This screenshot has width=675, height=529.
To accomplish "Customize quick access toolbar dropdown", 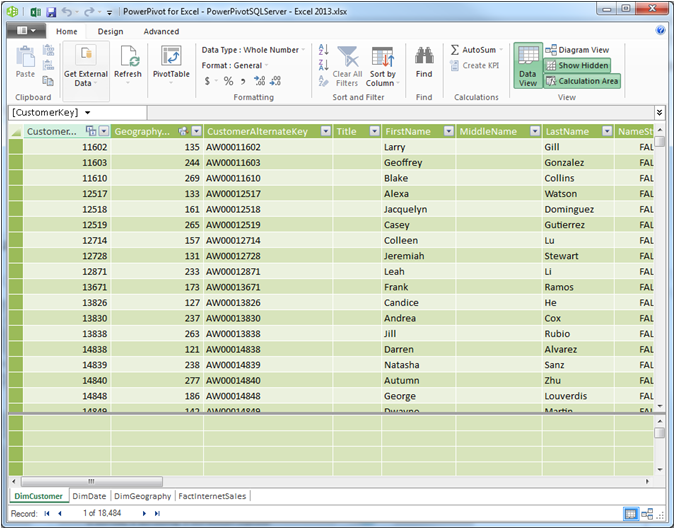I will [109, 12].
